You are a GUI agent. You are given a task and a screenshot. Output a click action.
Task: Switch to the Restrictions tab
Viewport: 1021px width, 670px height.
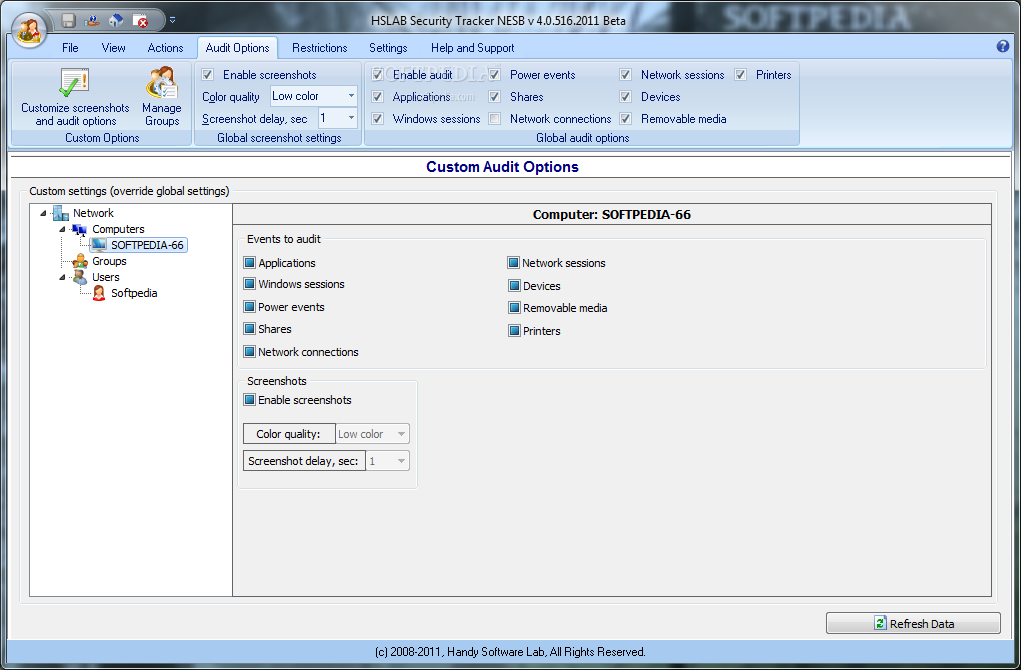click(320, 48)
